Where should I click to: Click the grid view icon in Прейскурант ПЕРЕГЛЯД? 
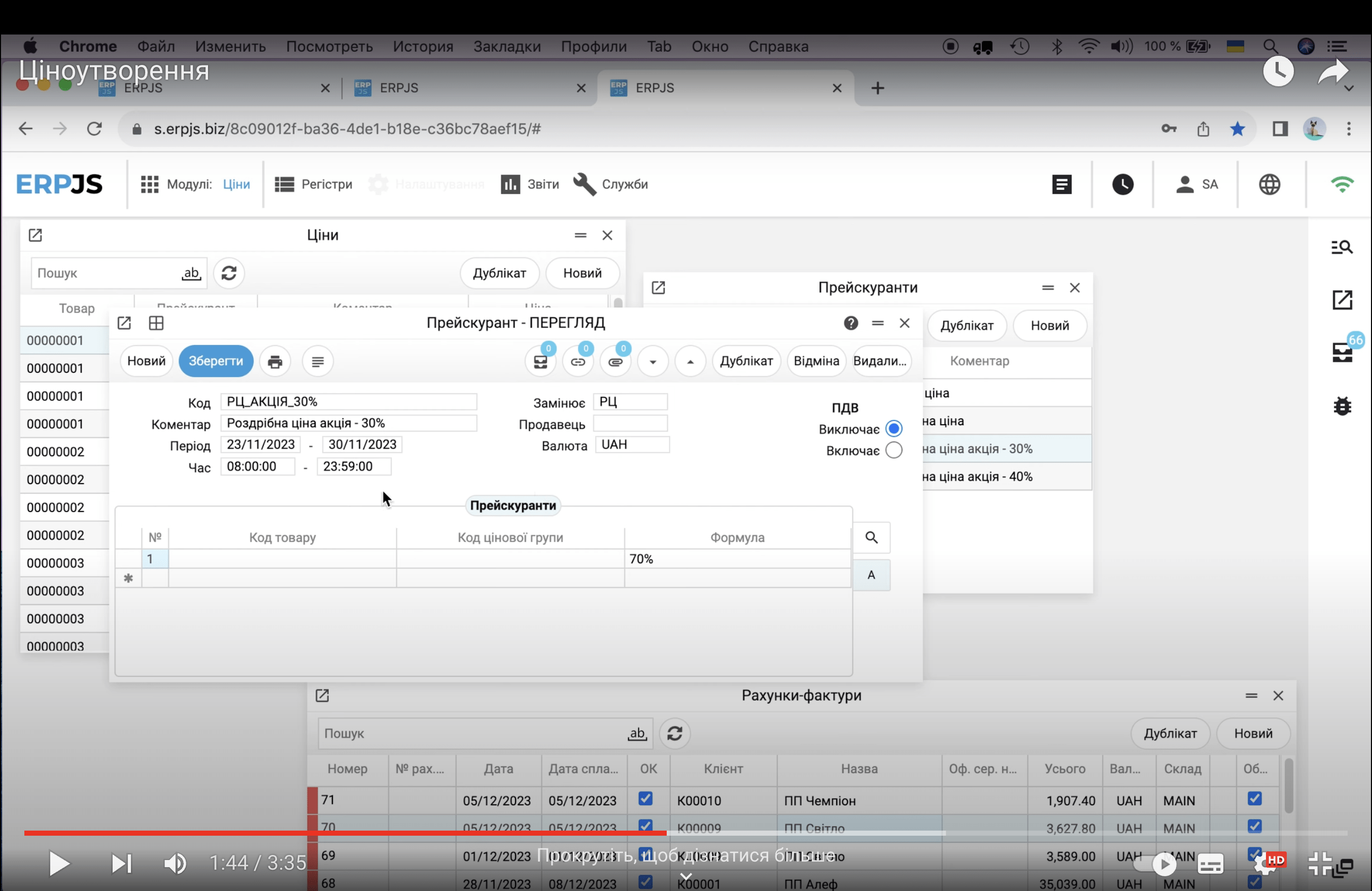[x=156, y=322]
